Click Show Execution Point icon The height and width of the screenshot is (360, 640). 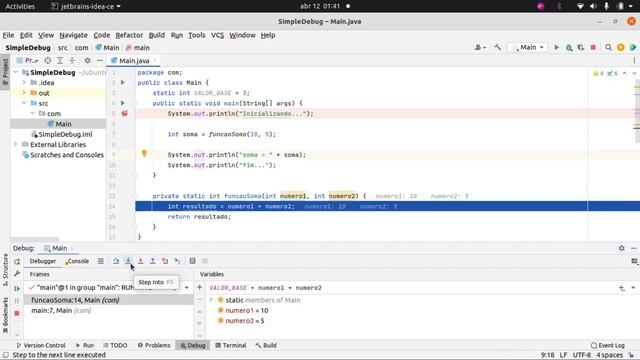pos(100,261)
